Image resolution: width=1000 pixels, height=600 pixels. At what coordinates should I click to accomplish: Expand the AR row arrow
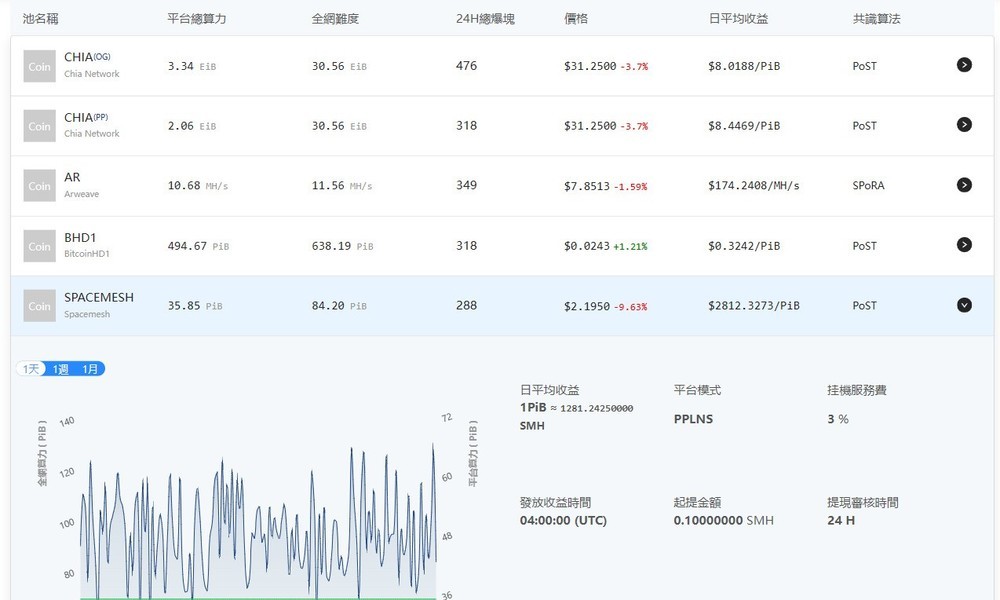pyautogui.click(x=964, y=185)
